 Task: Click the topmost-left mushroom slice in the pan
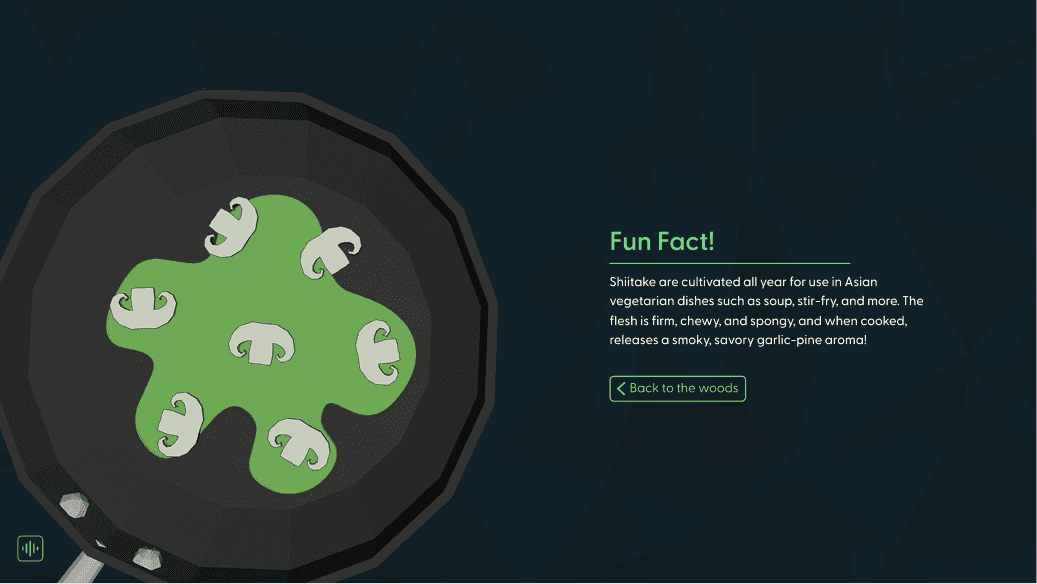point(231,228)
